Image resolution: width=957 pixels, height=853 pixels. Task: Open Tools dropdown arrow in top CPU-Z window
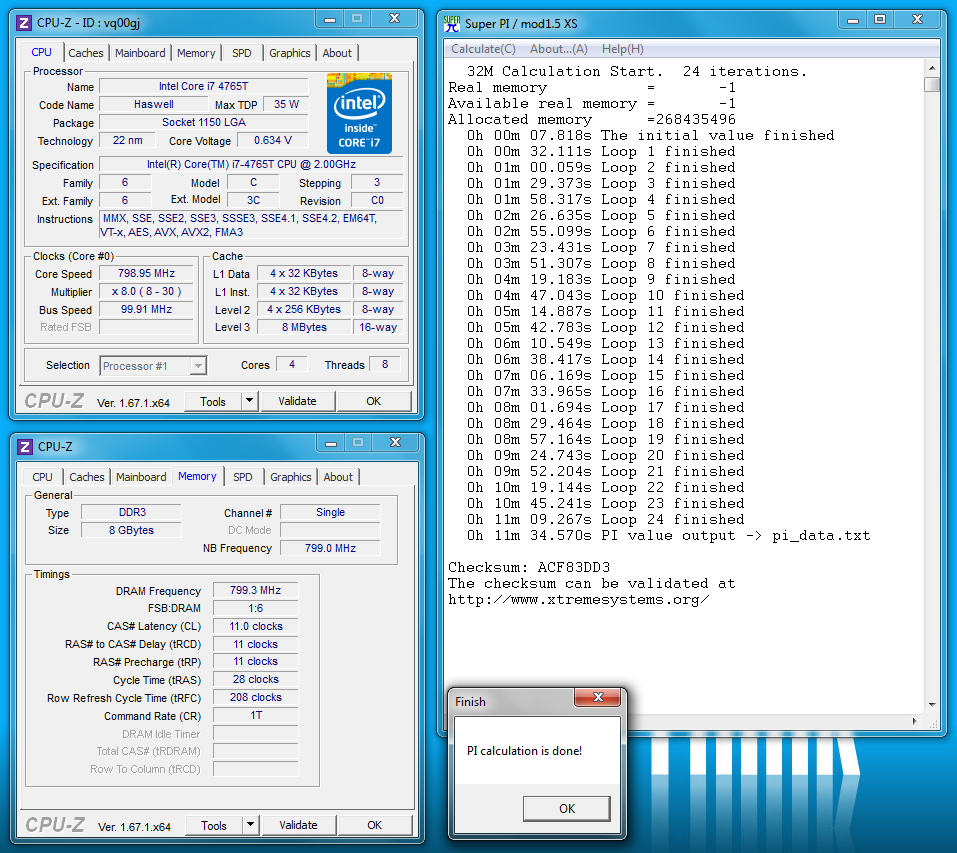(249, 401)
